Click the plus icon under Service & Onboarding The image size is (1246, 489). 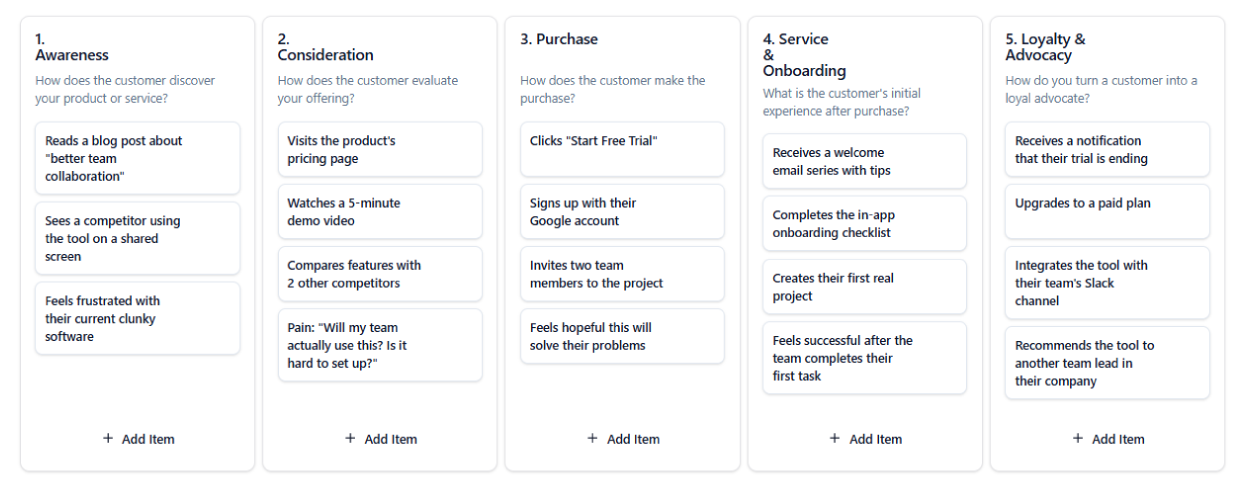click(x=835, y=438)
